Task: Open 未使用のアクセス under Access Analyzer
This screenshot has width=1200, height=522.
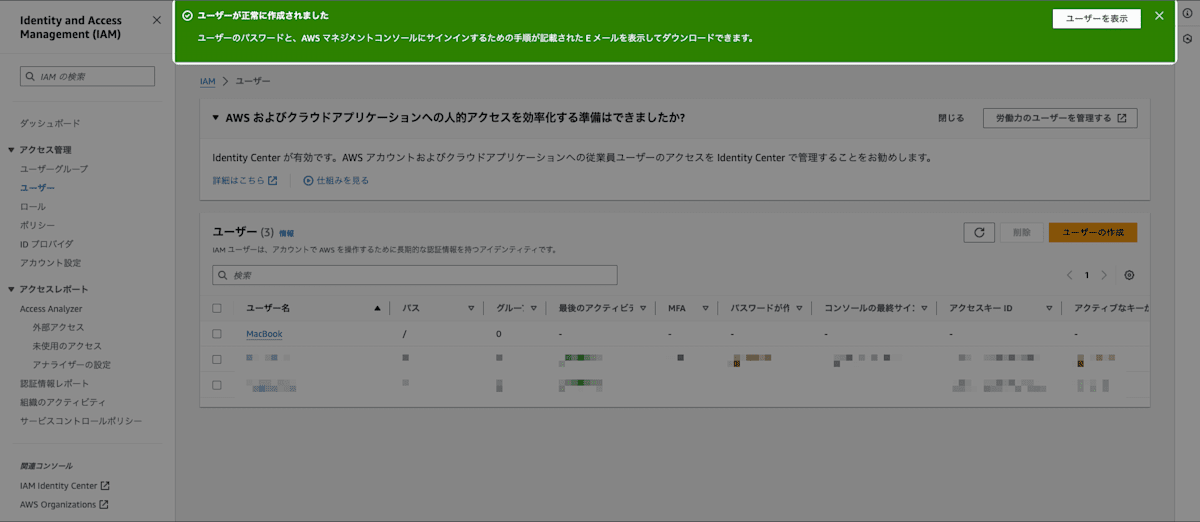Action: (x=67, y=346)
